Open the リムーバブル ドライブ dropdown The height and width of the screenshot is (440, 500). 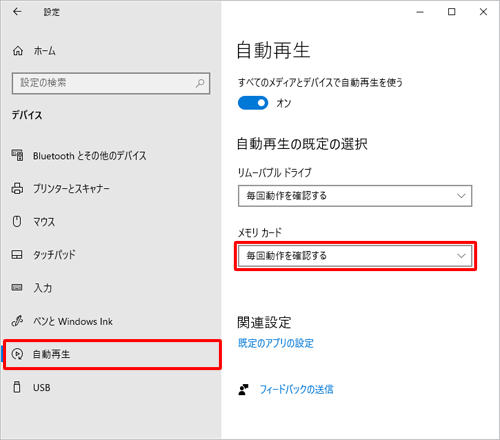click(355, 196)
